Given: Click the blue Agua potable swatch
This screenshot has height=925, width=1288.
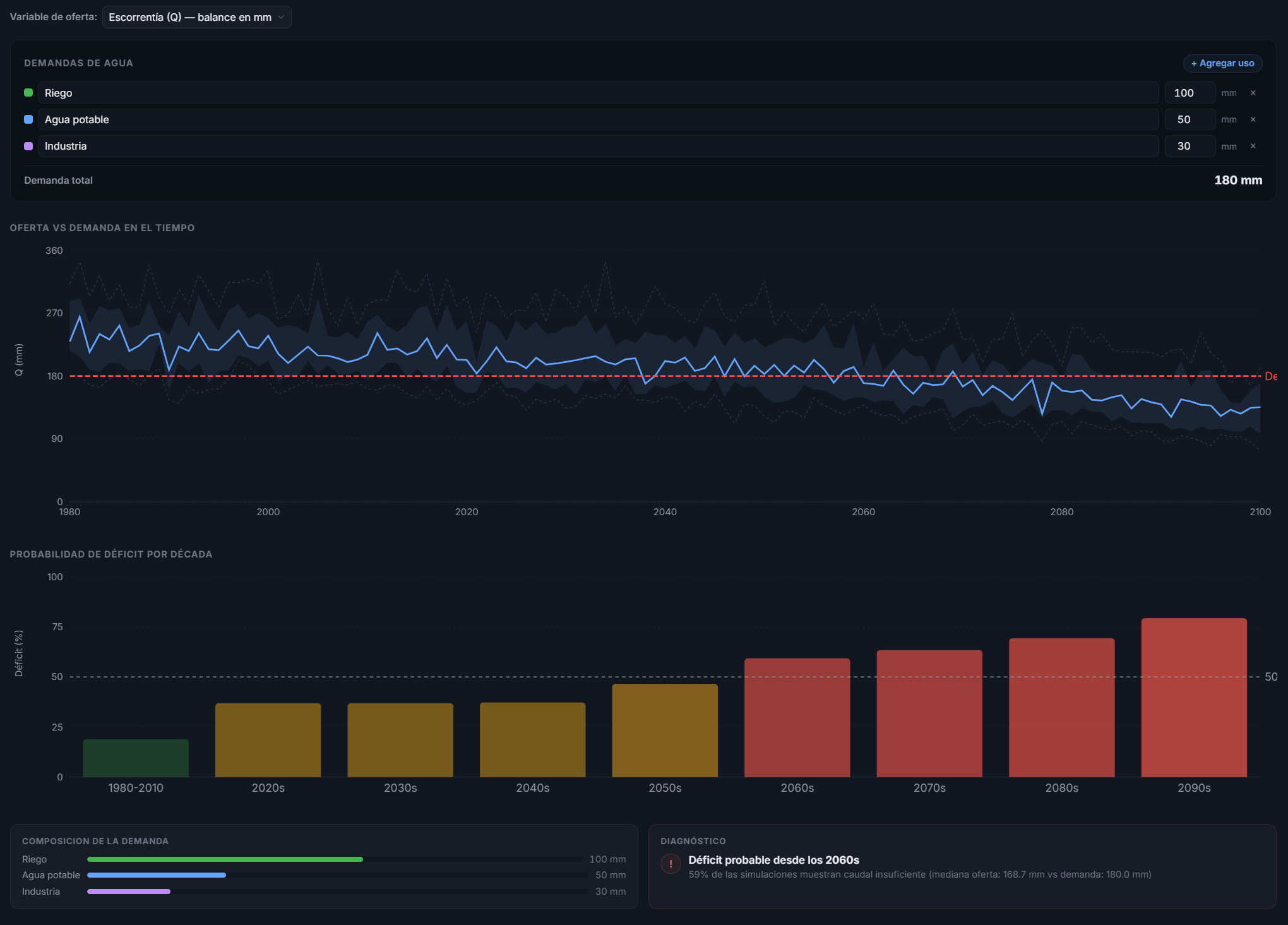Looking at the screenshot, I should (x=28, y=119).
